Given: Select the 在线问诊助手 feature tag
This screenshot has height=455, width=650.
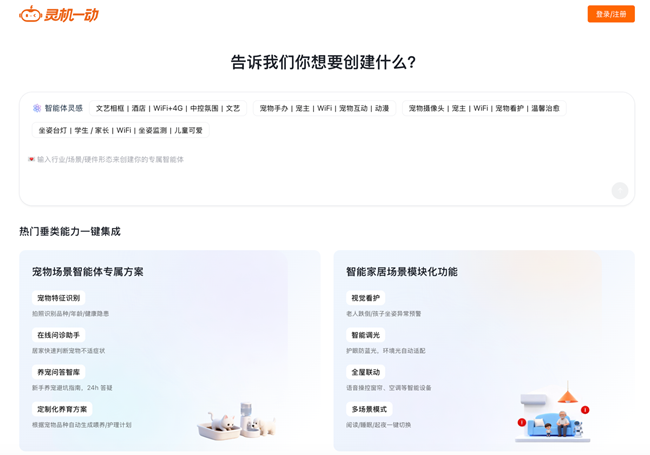Looking at the screenshot, I should point(58,335).
